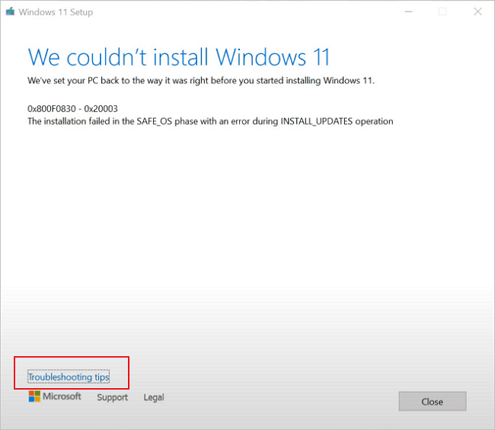This screenshot has width=495, height=430.
Task: Close the setup window with X
Action: pyautogui.click(x=478, y=12)
